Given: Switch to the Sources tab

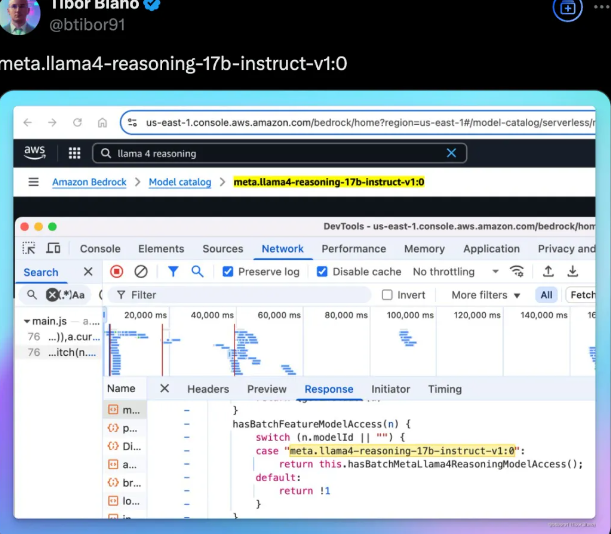Looking at the screenshot, I should 223,249.
